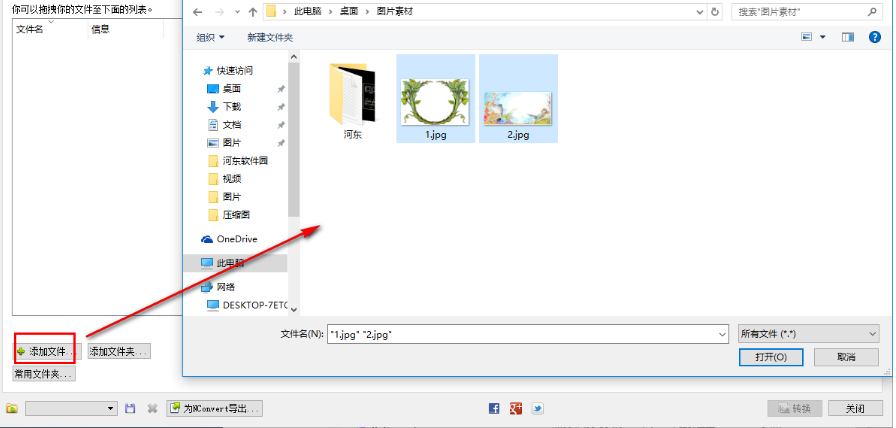Image resolution: width=896 pixels, height=428 pixels.
Task: Go up one folder level
Action: 253,11
